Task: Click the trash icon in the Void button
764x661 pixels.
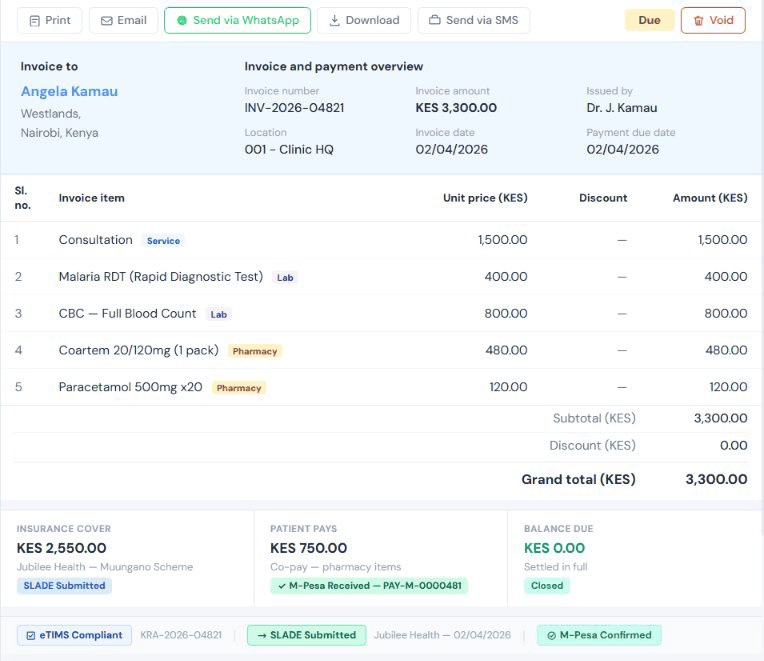Action: (699, 21)
